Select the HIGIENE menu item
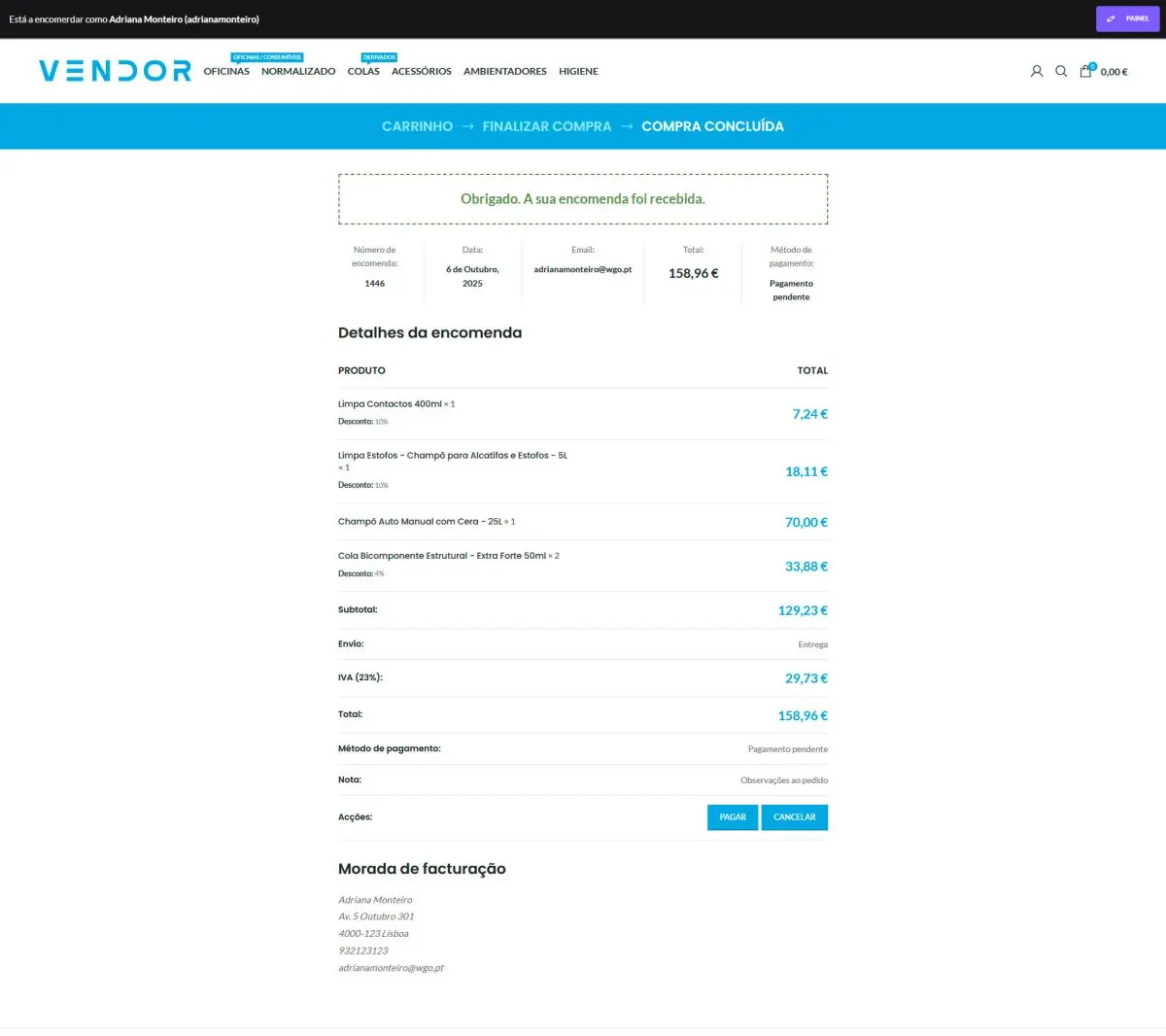The image size is (1166, 1036). click(x=578, y=71)
